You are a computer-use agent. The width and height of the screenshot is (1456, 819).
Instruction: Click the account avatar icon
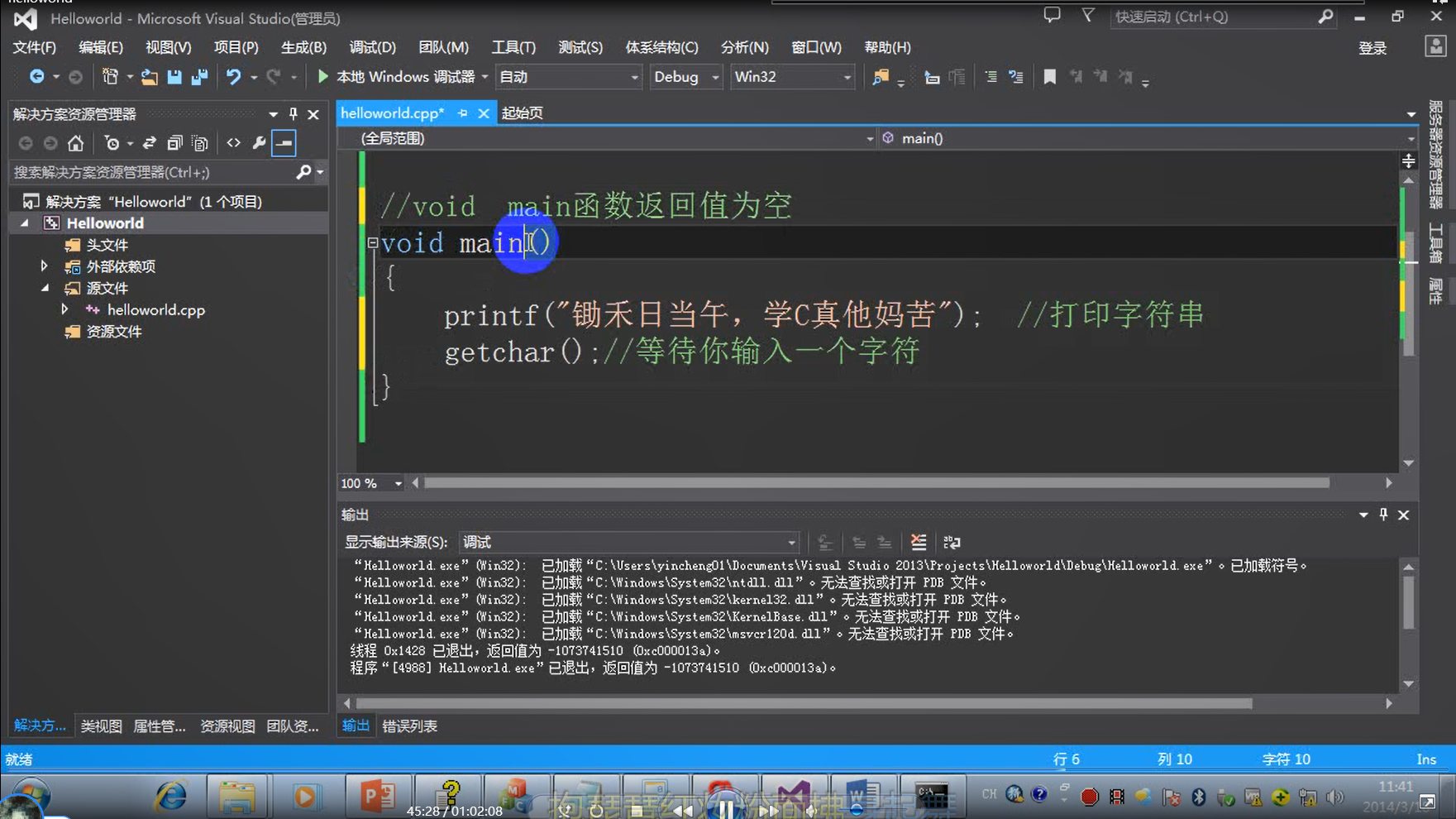1435,46
